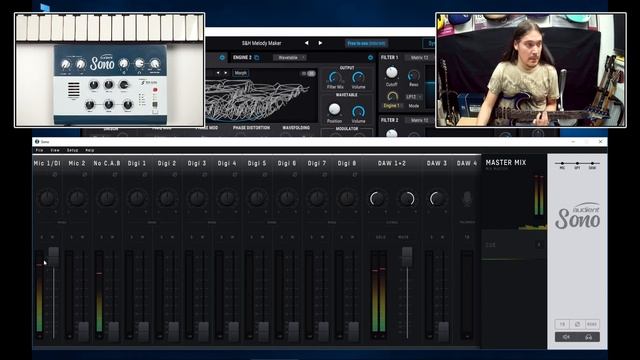Image resolution: width=640 pixels, height=360 pixels.
Task: Open the Engine 2 Wavetable type dropdown
Action: (289, 58)
